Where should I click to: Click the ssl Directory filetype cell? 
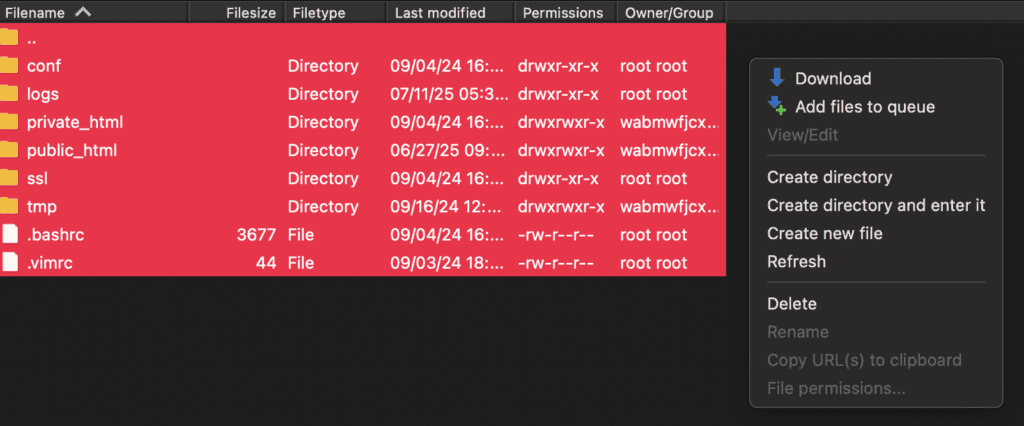pyautogui.click(x=323, y=178)
